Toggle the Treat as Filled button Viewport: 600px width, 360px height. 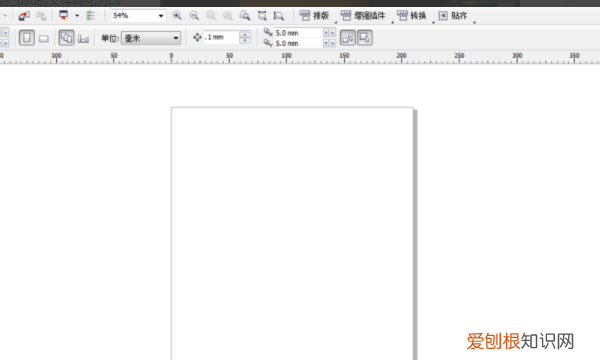click(348, 38)
